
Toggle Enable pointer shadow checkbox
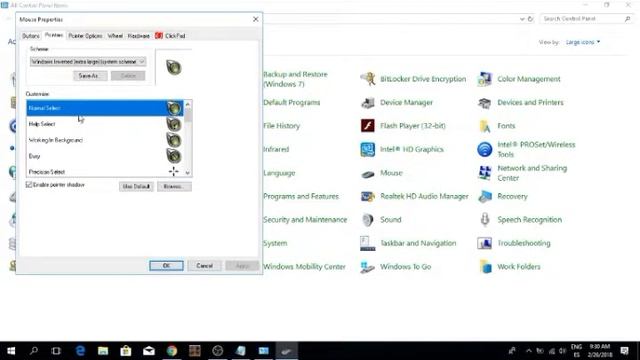[x=29, y=185]
